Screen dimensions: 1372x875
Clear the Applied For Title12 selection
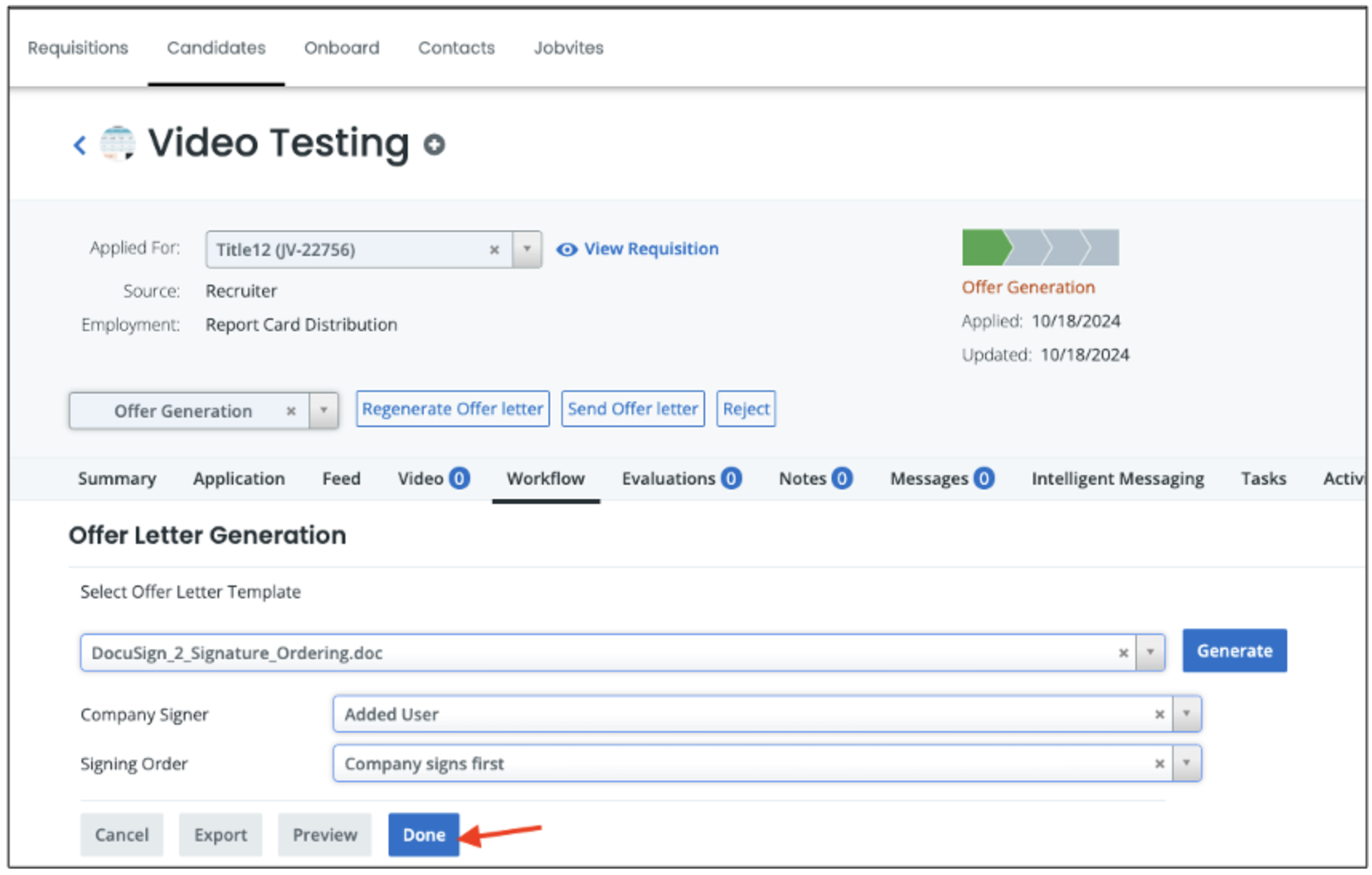point(494,250)
